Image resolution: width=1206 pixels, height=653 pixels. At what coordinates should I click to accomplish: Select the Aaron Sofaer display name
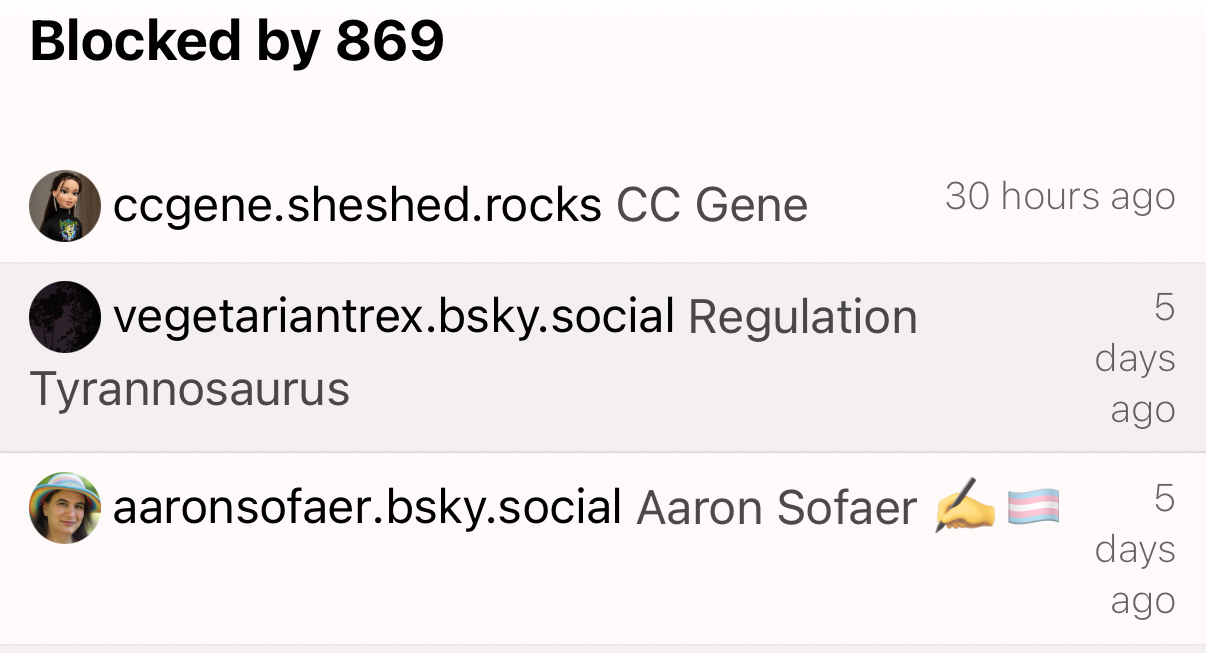777,508
